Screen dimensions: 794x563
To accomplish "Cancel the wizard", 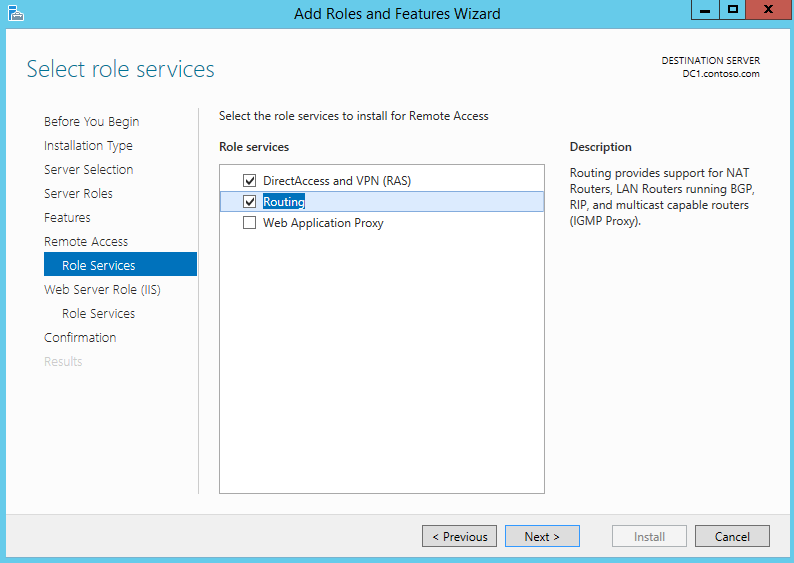I will pos(732,536).
